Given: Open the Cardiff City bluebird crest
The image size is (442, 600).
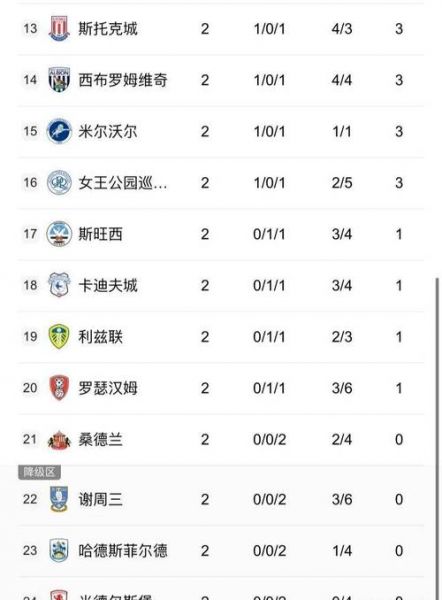Looking at the screenshot, I should point(59,285).
